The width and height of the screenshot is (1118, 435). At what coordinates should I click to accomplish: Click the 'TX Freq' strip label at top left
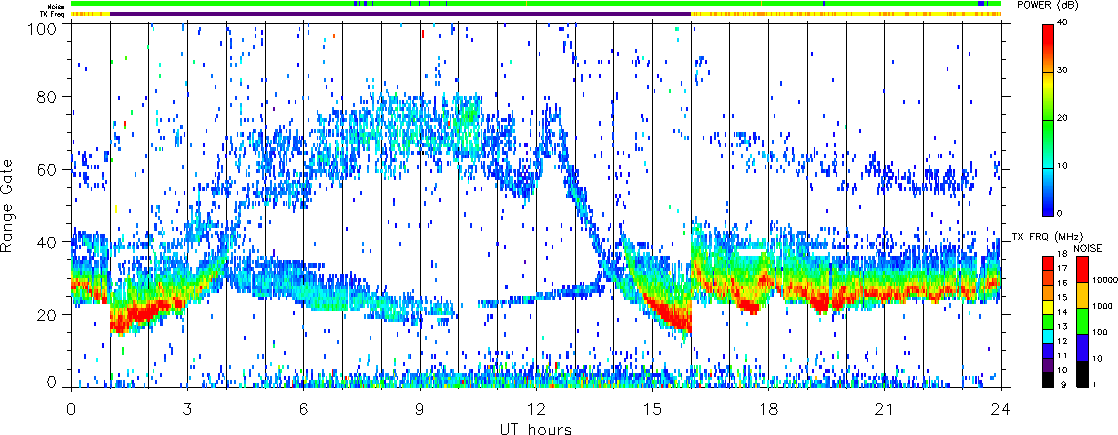(x=52, y=14)
